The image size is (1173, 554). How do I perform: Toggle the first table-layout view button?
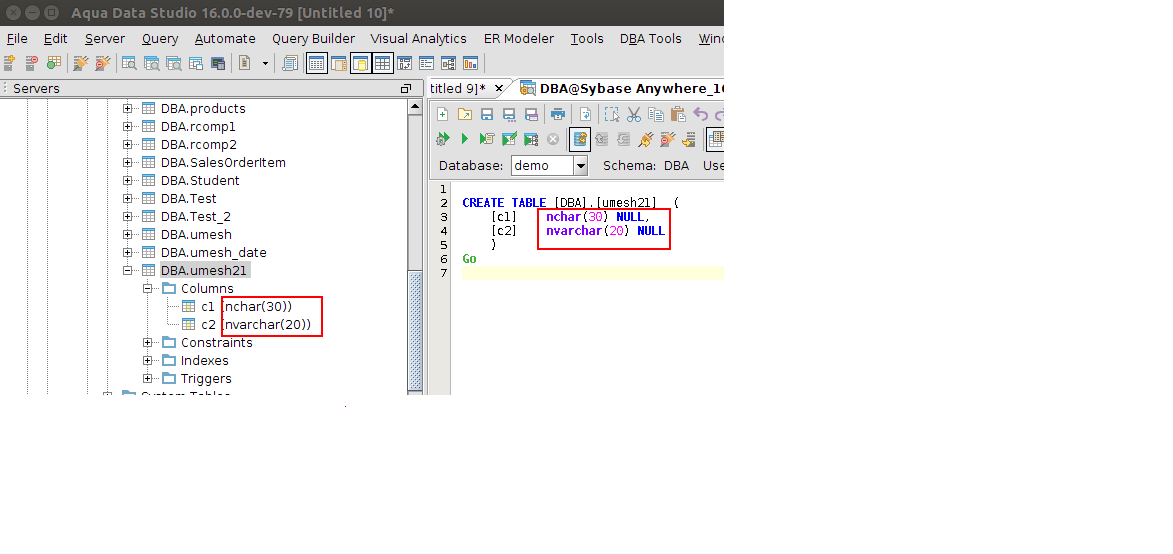pyautogui.click(x=316, y=63)
